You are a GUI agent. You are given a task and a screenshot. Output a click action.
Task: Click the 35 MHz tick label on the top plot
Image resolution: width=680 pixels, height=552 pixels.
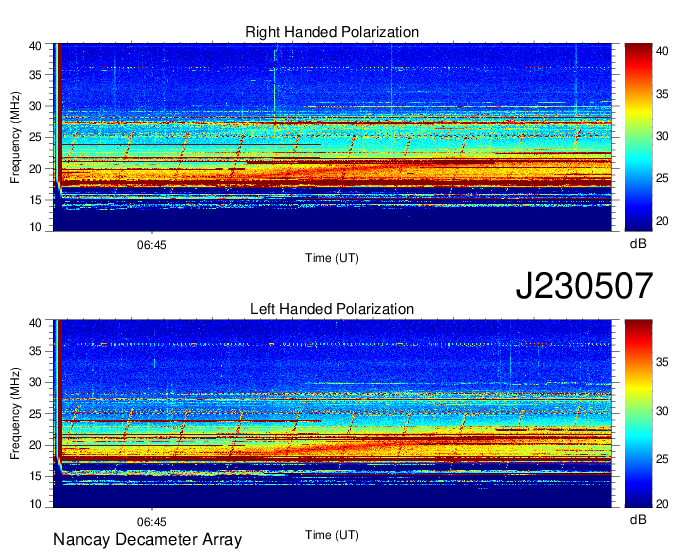point(35,75)
